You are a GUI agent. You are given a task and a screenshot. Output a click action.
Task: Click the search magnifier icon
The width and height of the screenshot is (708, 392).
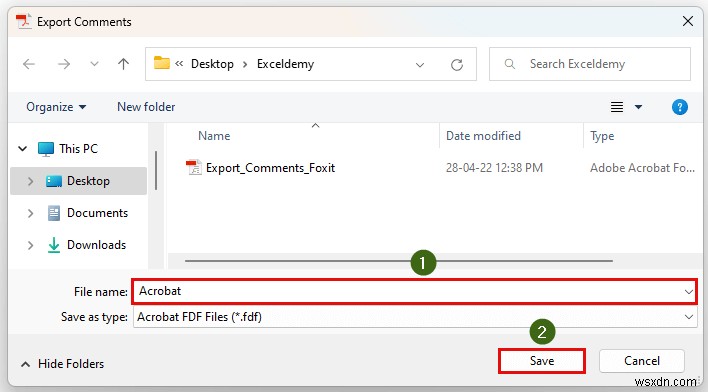(509, 64)
